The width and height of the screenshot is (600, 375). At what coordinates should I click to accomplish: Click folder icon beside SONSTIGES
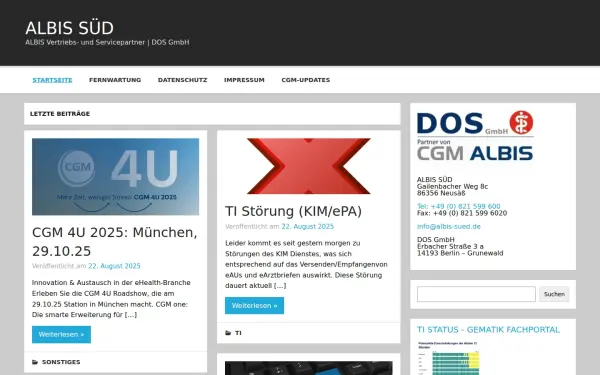coord(35,362)
